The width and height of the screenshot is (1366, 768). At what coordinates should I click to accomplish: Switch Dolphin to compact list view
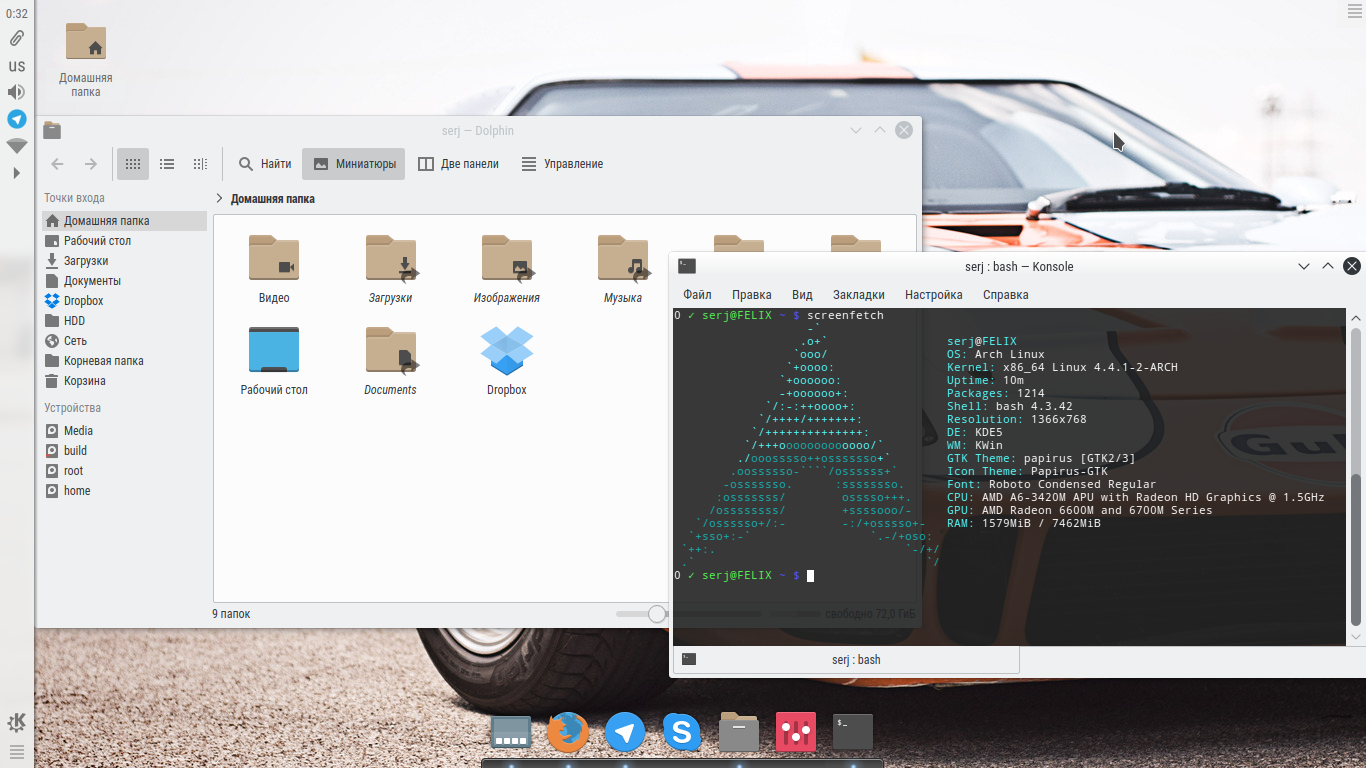pos(167,164)
